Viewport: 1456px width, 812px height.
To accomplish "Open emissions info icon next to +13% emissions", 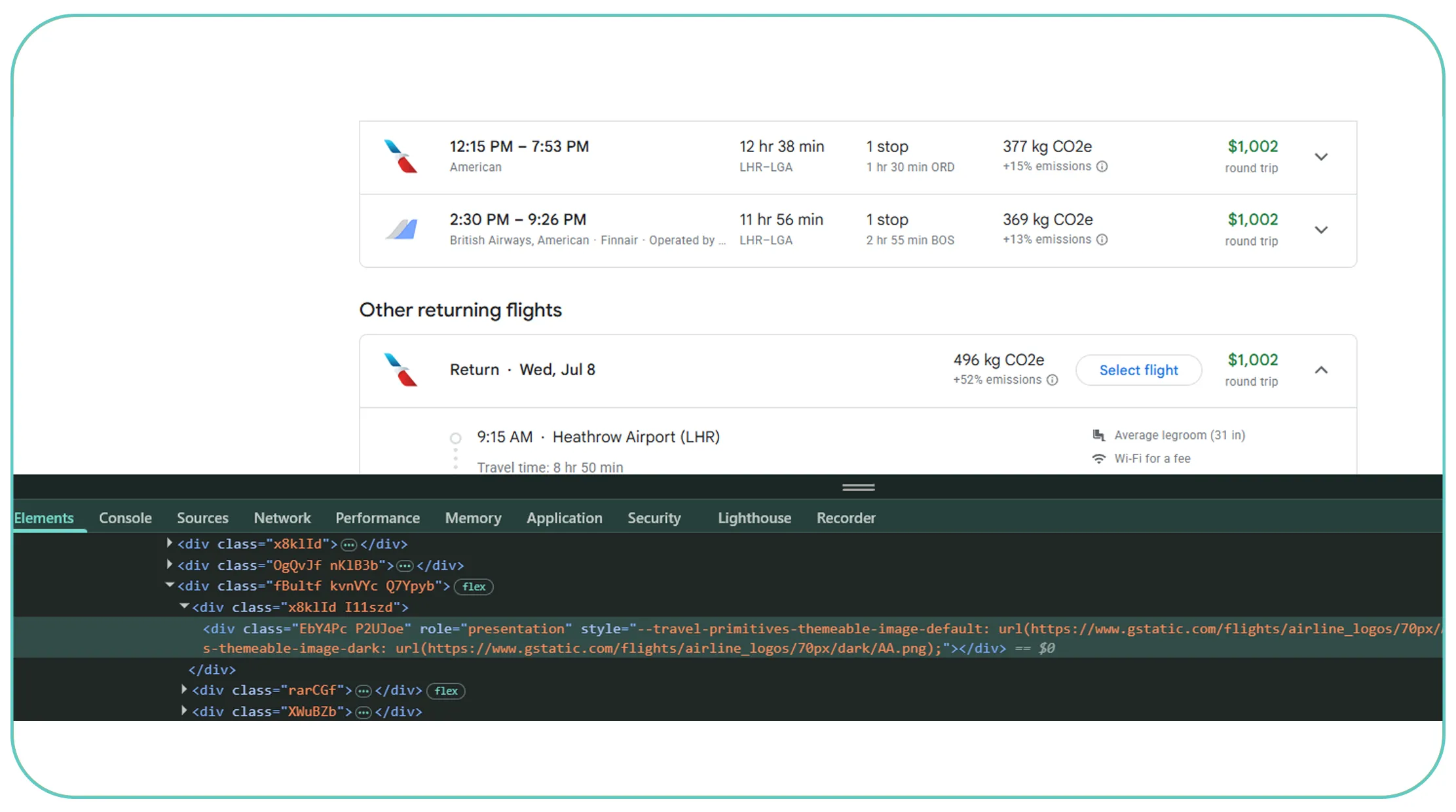I will pyautogui.click(x=1102, y=240).
